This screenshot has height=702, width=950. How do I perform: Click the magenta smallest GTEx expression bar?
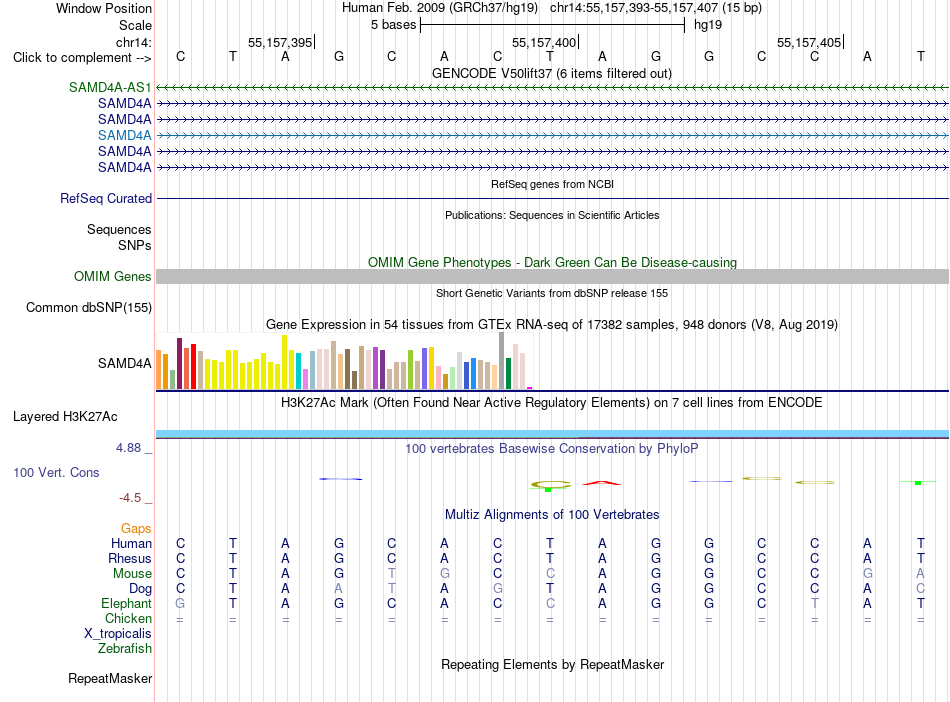(x=530, y=388)
